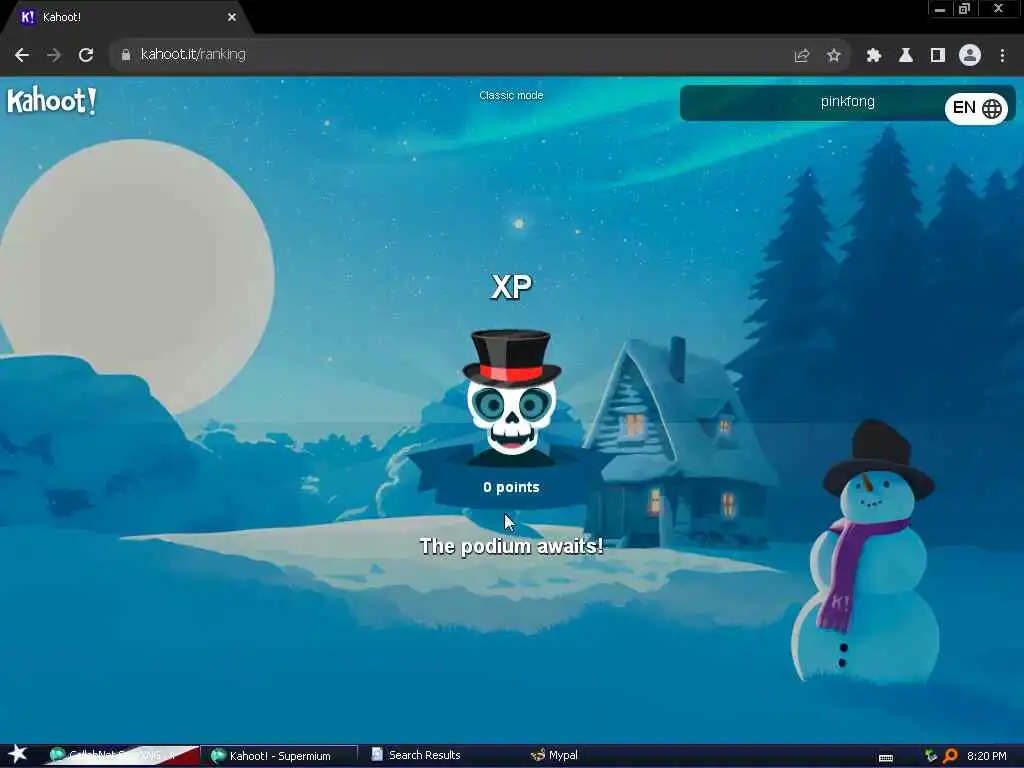Viewport: 1024px width, 768px height.
Task: View site info via the padlock icon
Action: pos(126,55)
